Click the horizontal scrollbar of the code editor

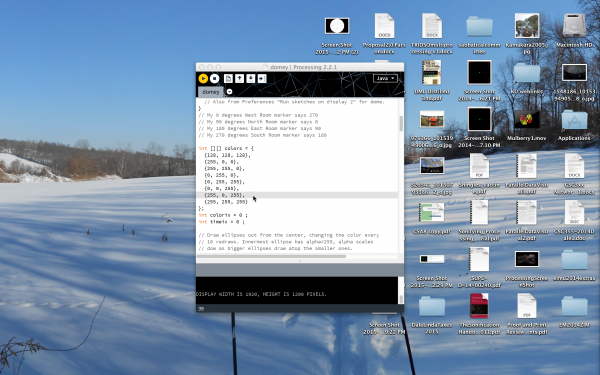[272, 256]
